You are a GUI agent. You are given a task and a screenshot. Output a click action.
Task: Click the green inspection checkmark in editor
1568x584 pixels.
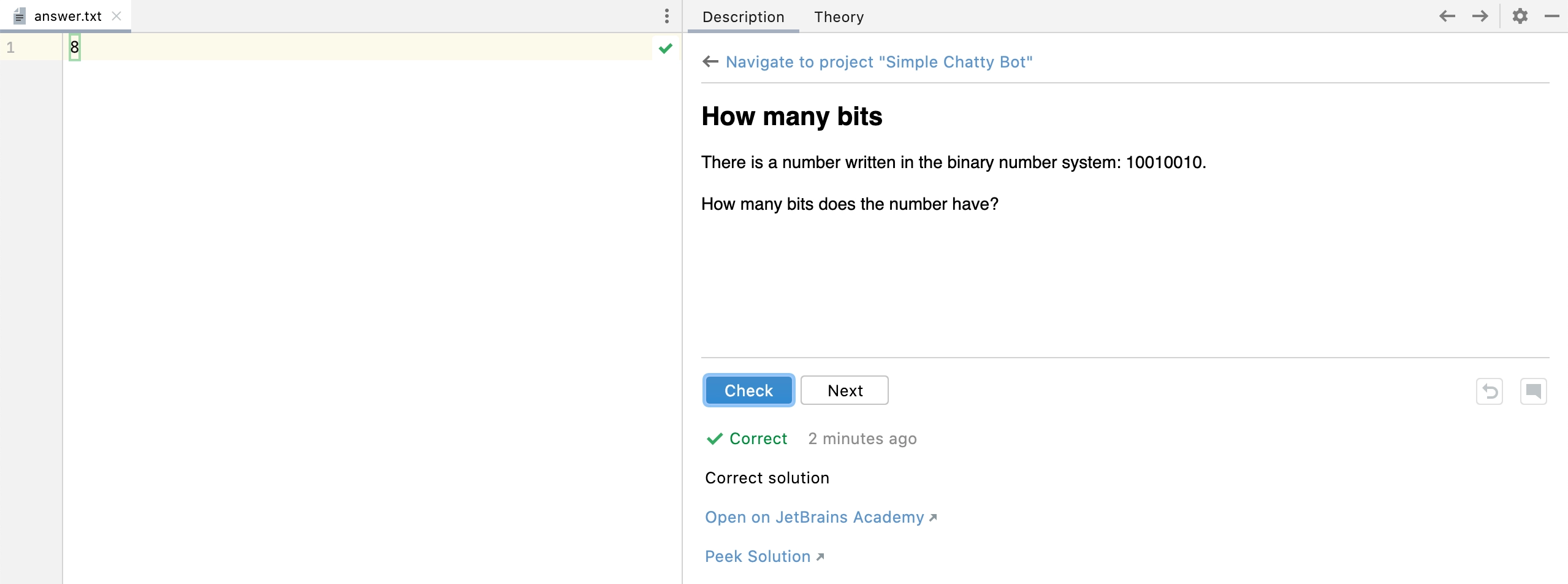[666, 48]
